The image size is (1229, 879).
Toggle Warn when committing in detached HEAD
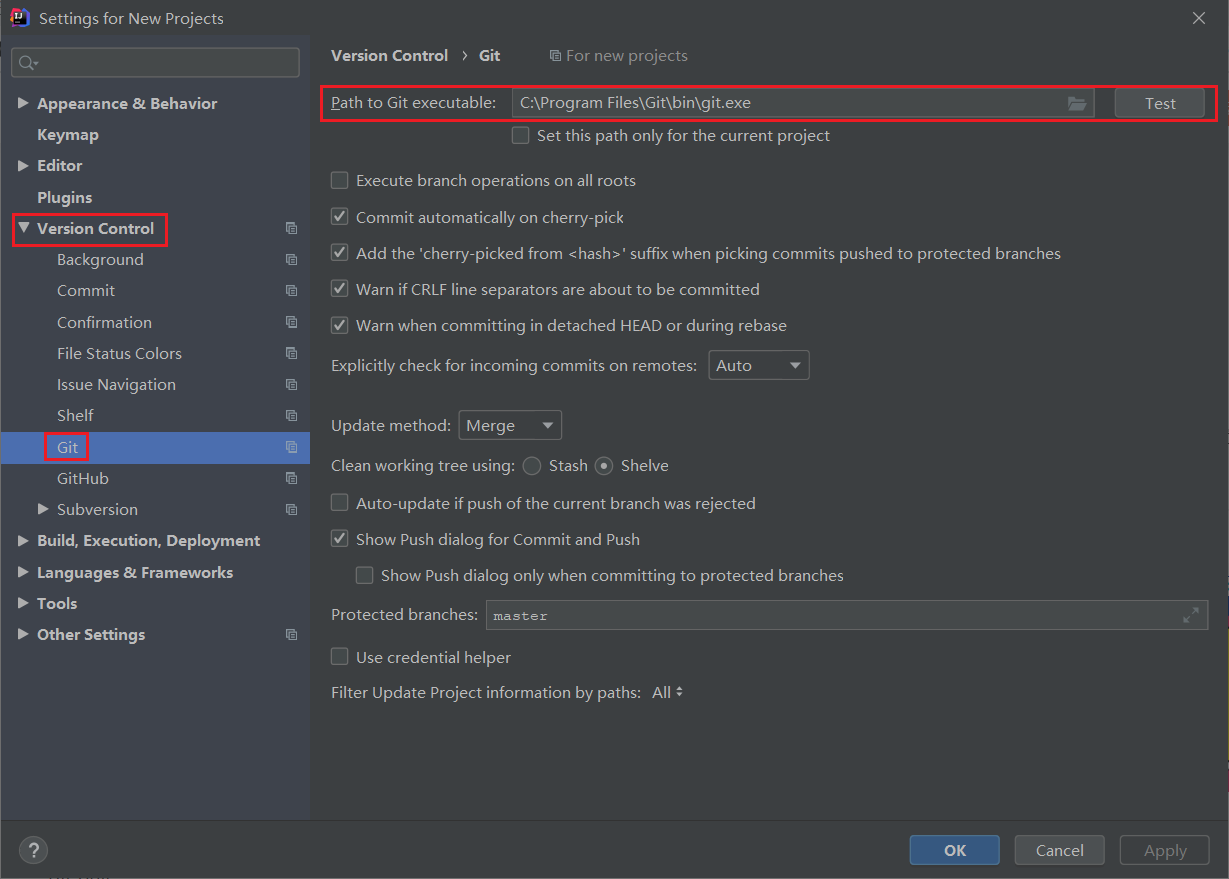point(339,324)
